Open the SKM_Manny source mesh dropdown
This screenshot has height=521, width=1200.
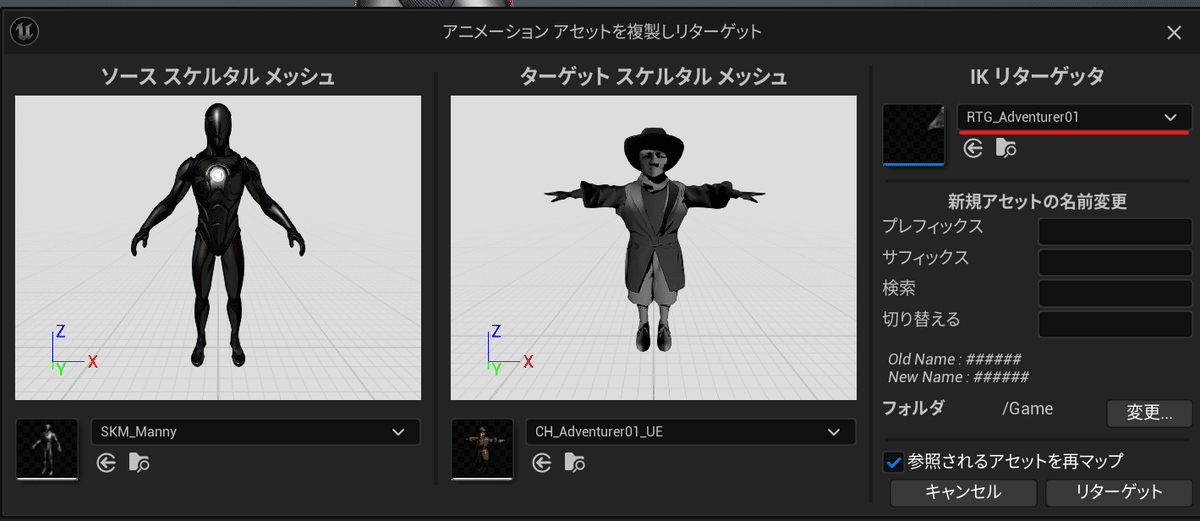click(255, 432)
